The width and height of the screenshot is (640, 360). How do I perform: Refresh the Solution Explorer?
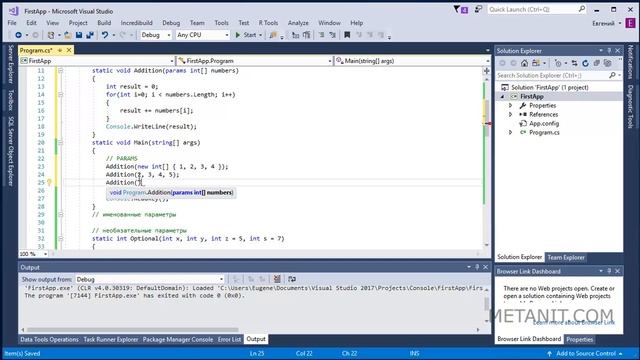point(585,63)
